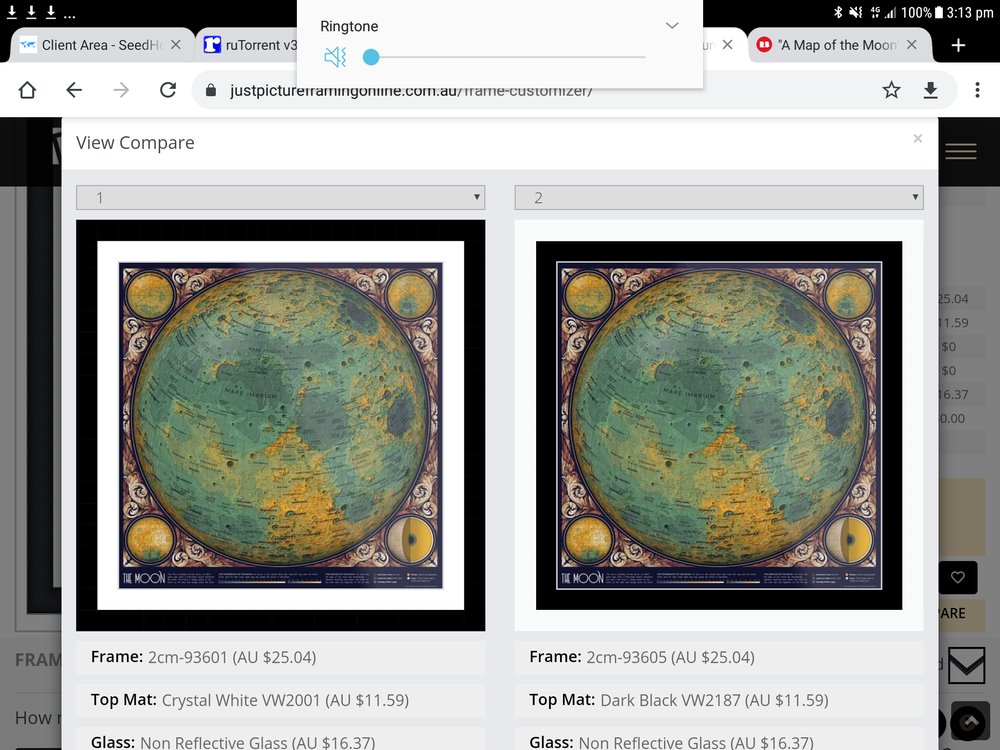Open browser three-dot menu
This screenshot has width=1000, height=750.
click(977, 90)
